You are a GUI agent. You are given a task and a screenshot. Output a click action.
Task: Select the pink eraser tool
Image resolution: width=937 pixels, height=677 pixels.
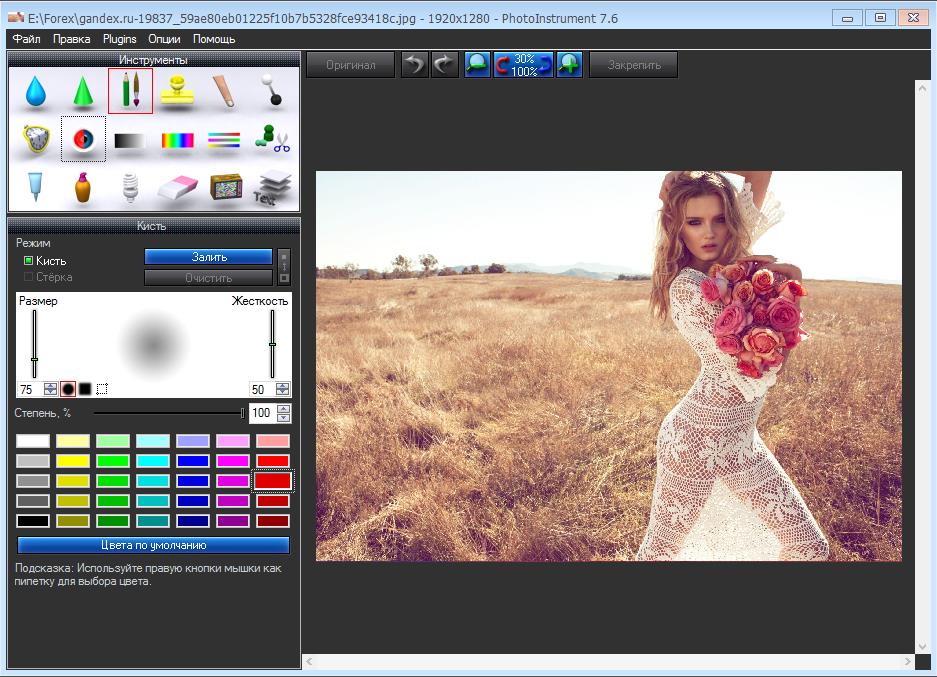(177, 187)
